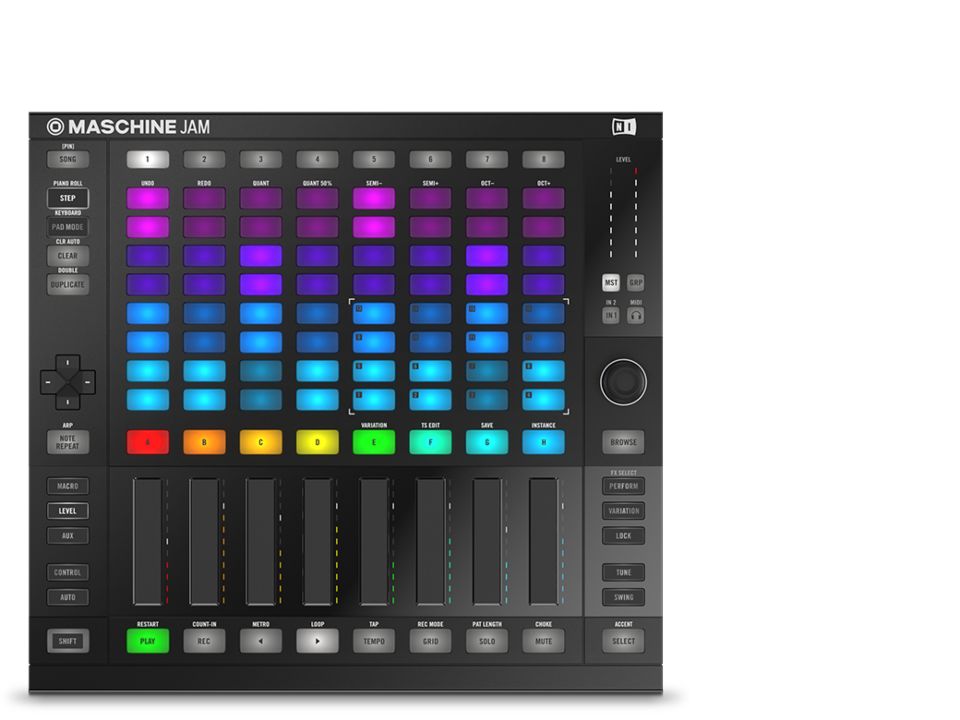
Task: Select scene button 1
Action: coord(147,159)
